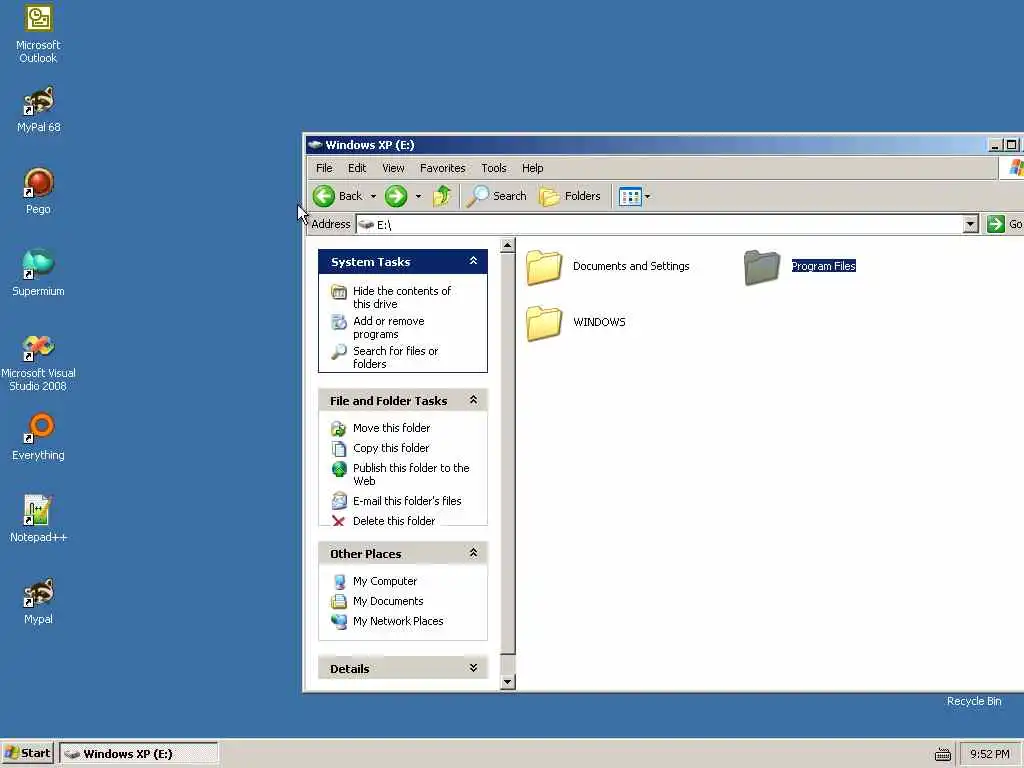Image resolution: width=1024 pixels, height=768 pixels.
Task: Click Hide the contents of this drive
Action: (402, 297)
